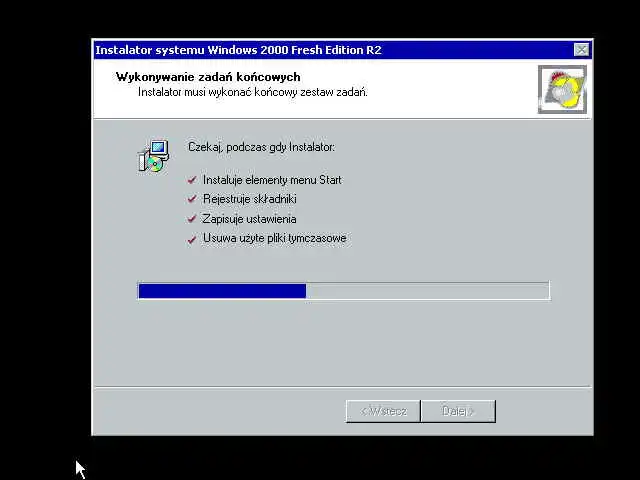This screenshot has height=480, width=640.
Task: Click the checkmark next to Zapisuje ustawienia
Action: [x=192, y=219]
